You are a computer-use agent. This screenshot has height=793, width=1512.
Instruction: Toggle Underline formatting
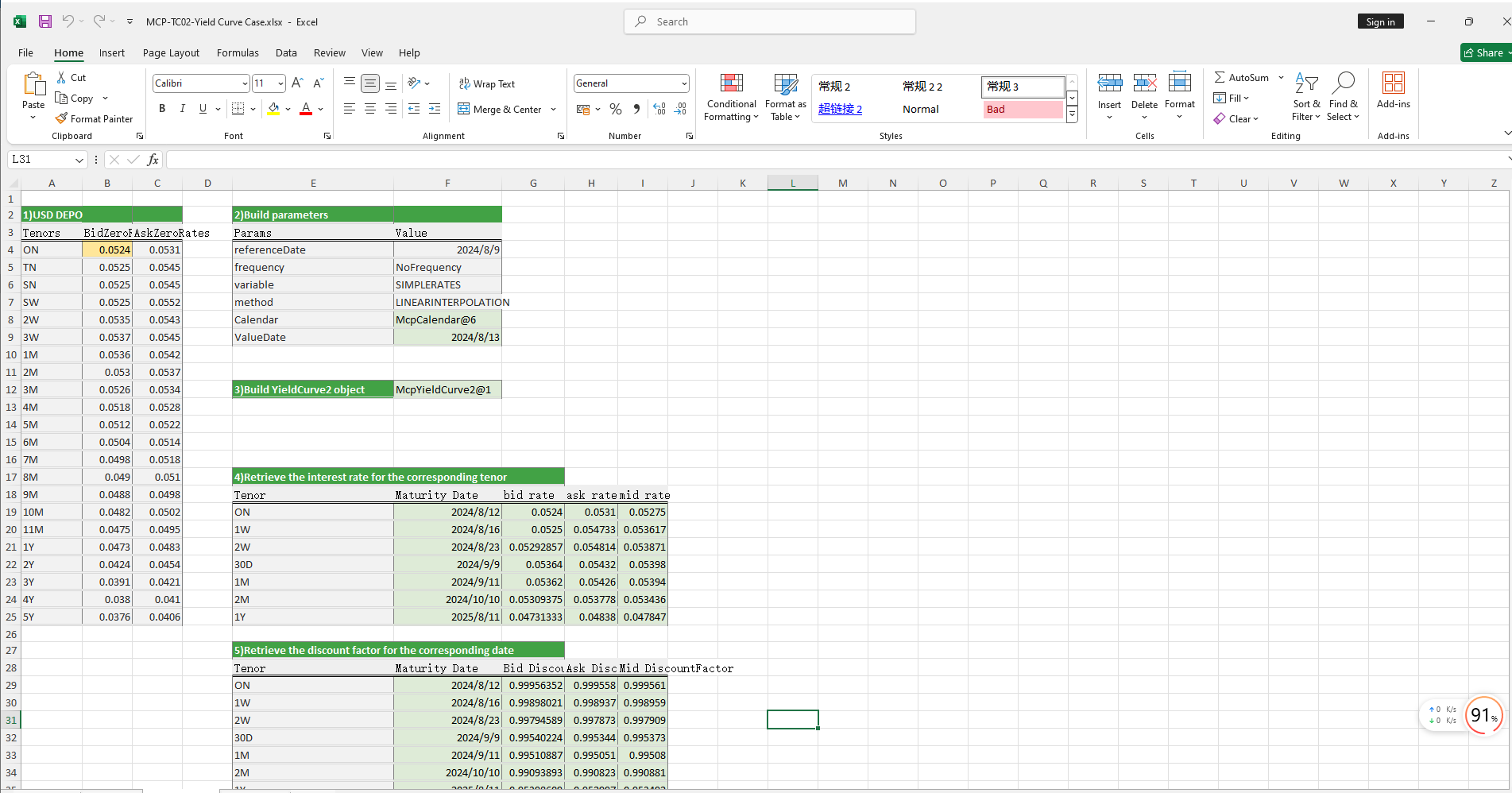(x=203, y=109)
